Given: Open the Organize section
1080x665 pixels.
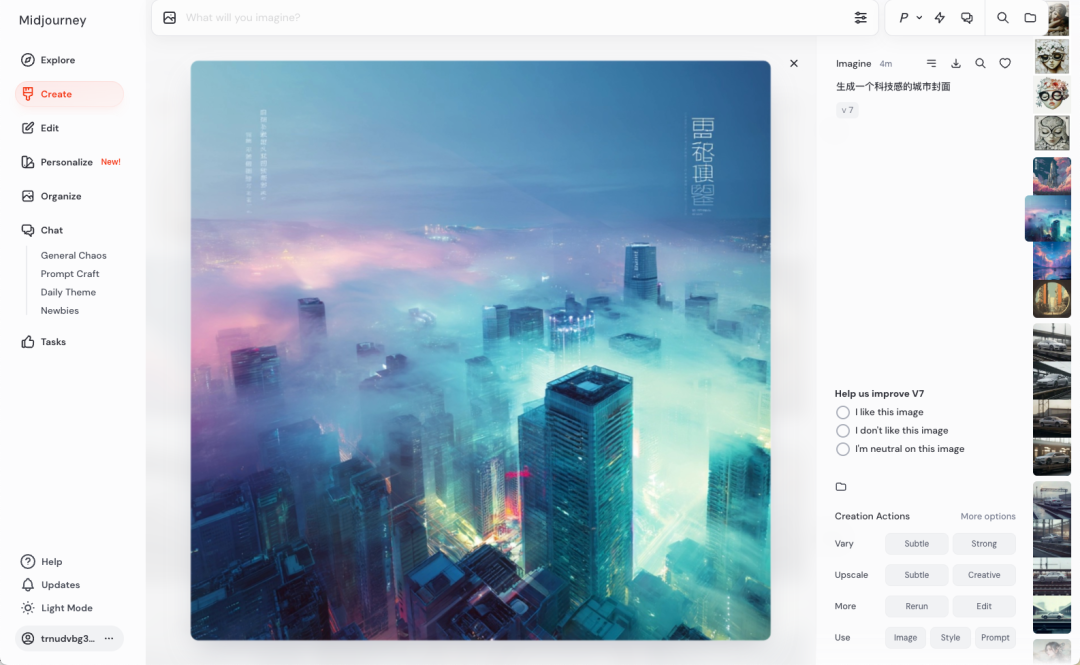Looking at the screenshot, I should (x=51, y=196).
